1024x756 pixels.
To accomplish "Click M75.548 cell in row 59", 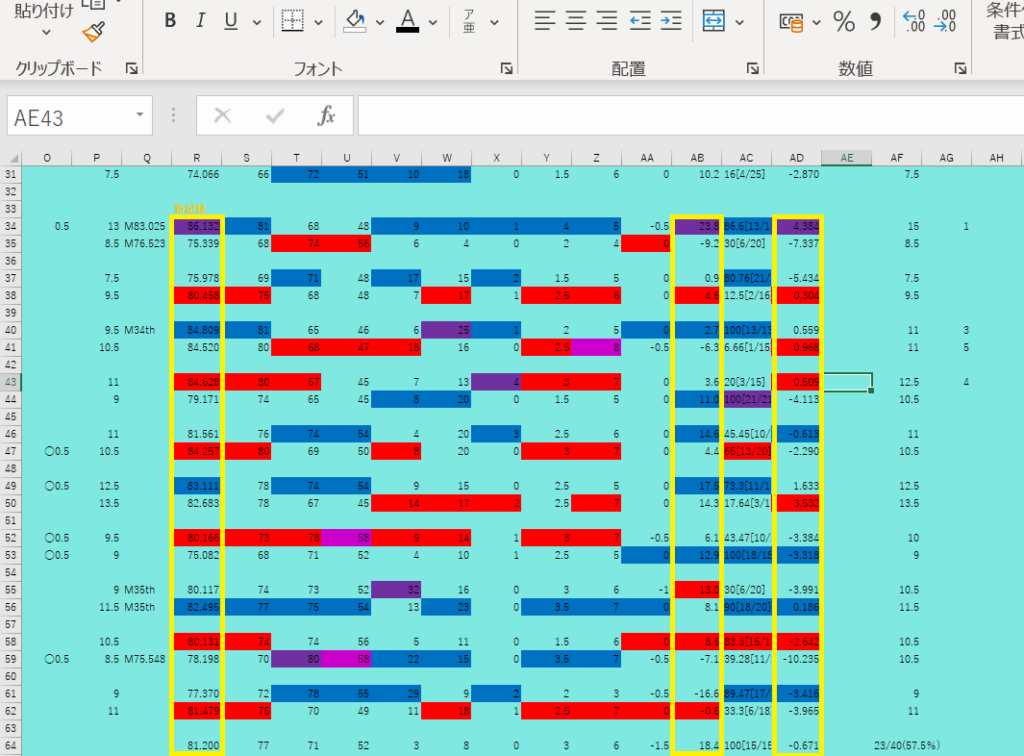I will 146,659.
